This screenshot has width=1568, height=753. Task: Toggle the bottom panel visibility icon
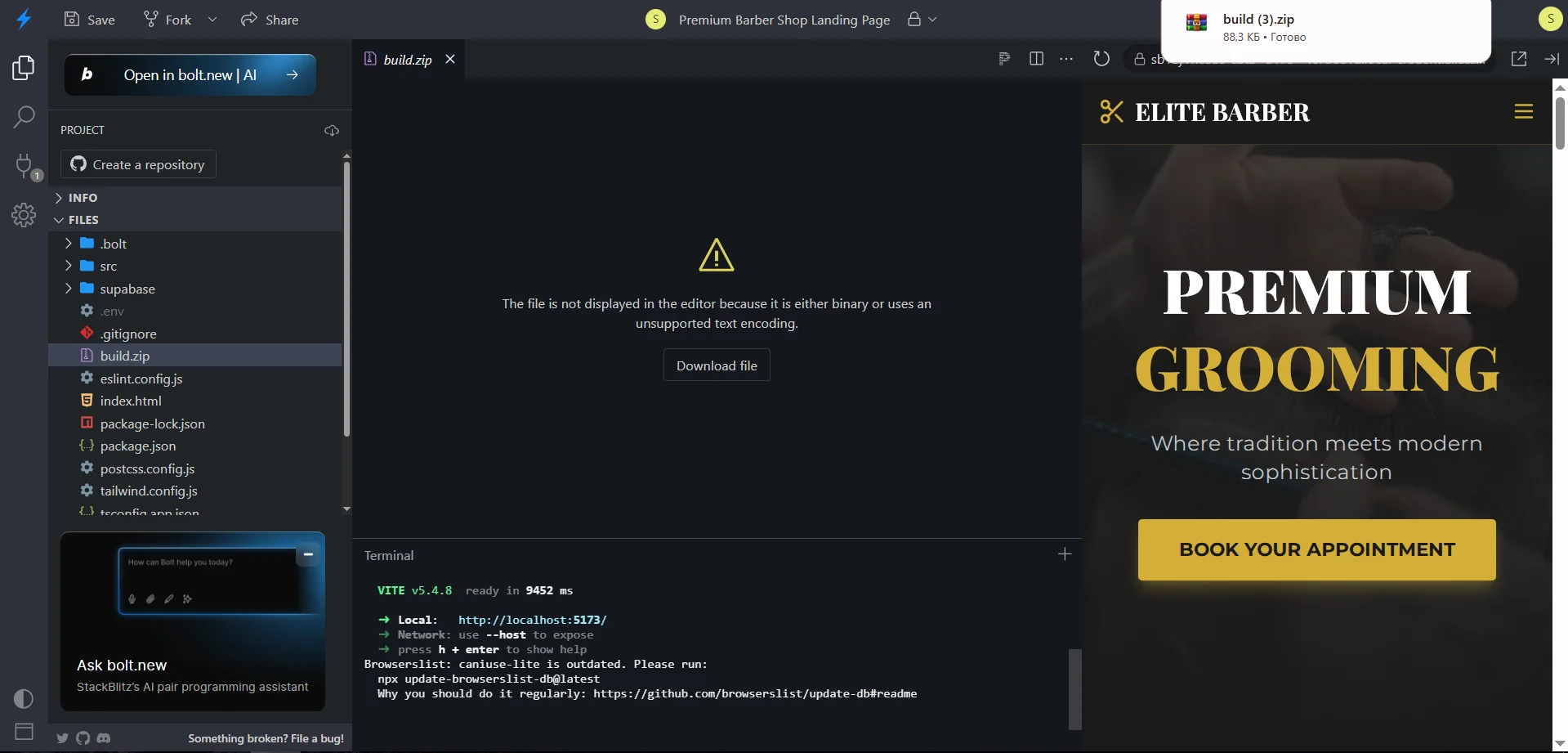pyautogui.click(x=23, y=731)
